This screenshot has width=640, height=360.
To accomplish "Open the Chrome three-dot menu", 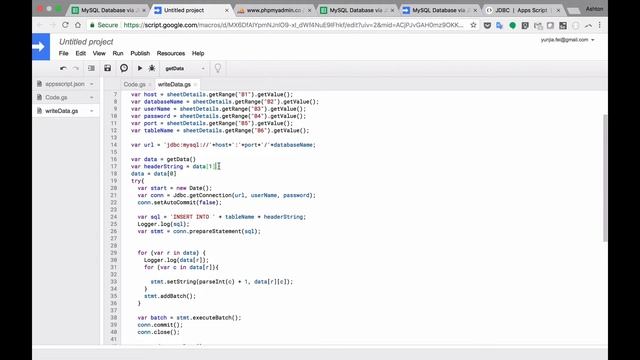I will (600, 25).
